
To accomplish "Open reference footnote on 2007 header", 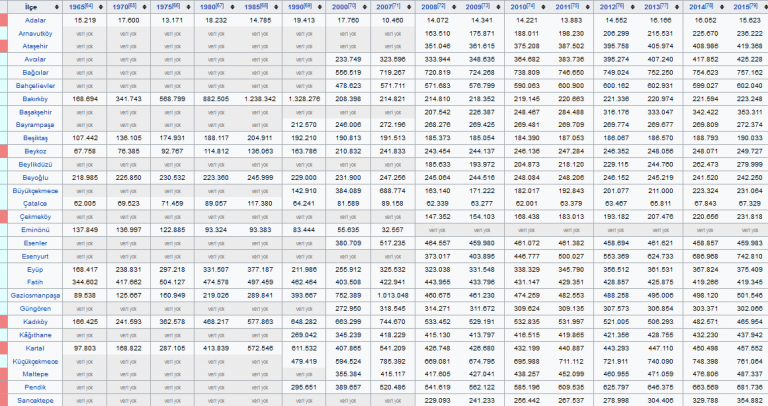I will 398,5.
